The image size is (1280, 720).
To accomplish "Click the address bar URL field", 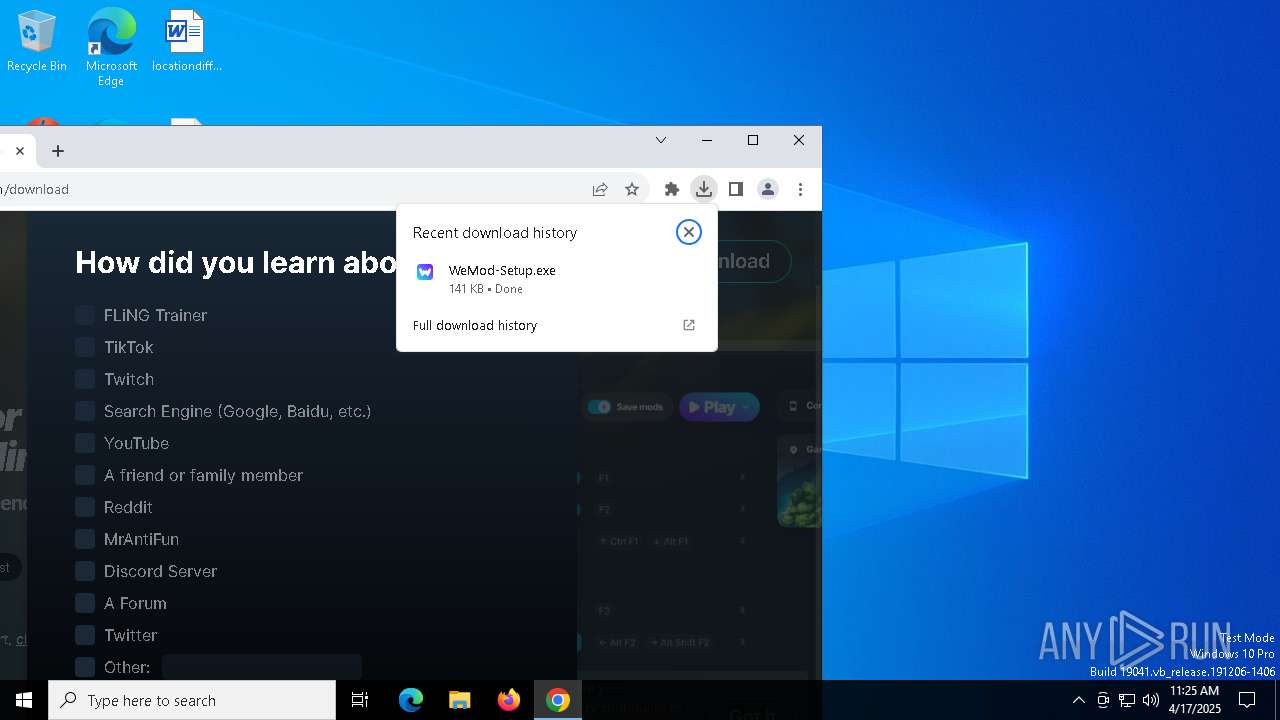I will pos(290,189).
